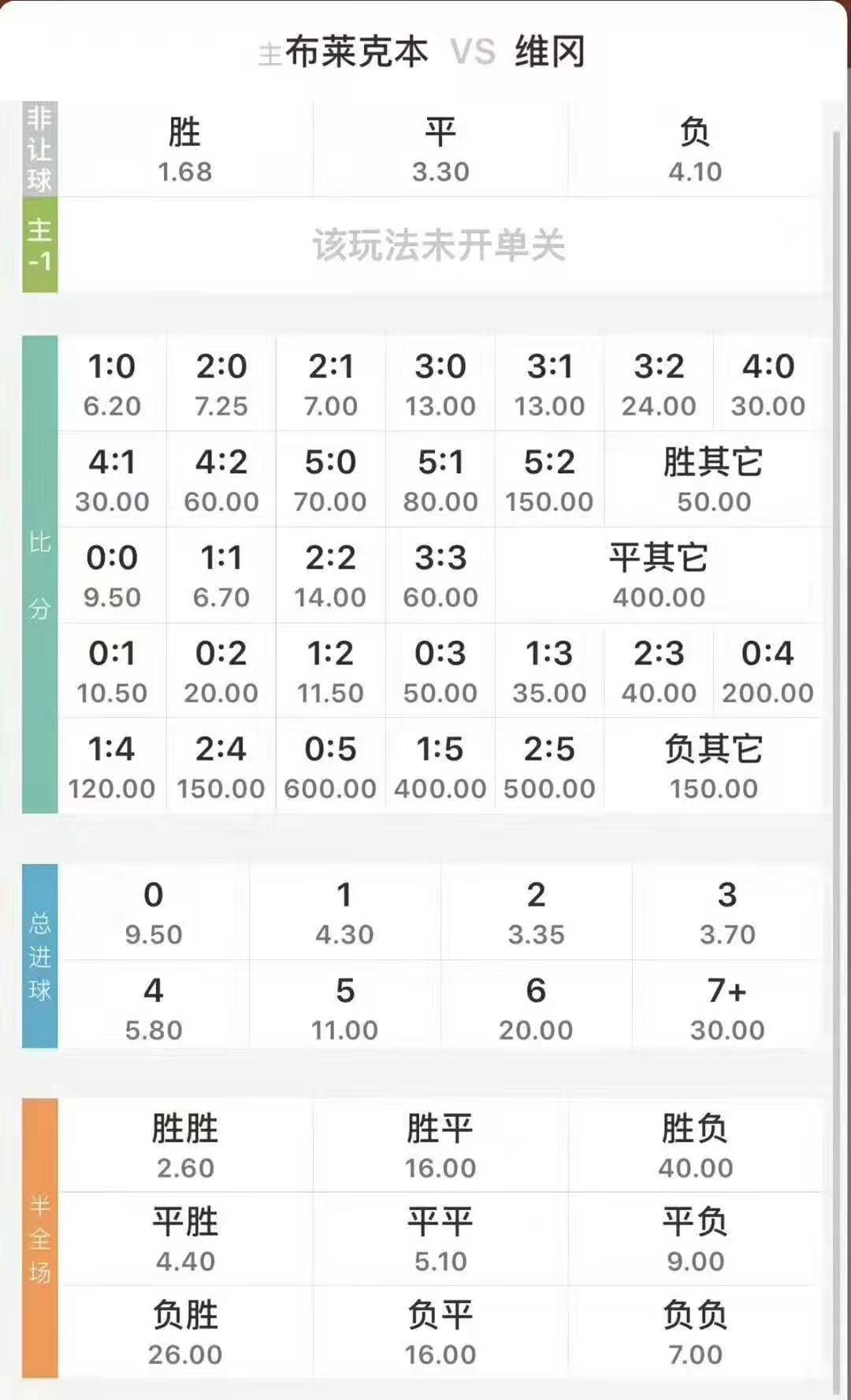The width and height of the screenshot is (851, 1400).
Task: Pick total goals 2 at 3.35
Action: (x=536, y=913)
